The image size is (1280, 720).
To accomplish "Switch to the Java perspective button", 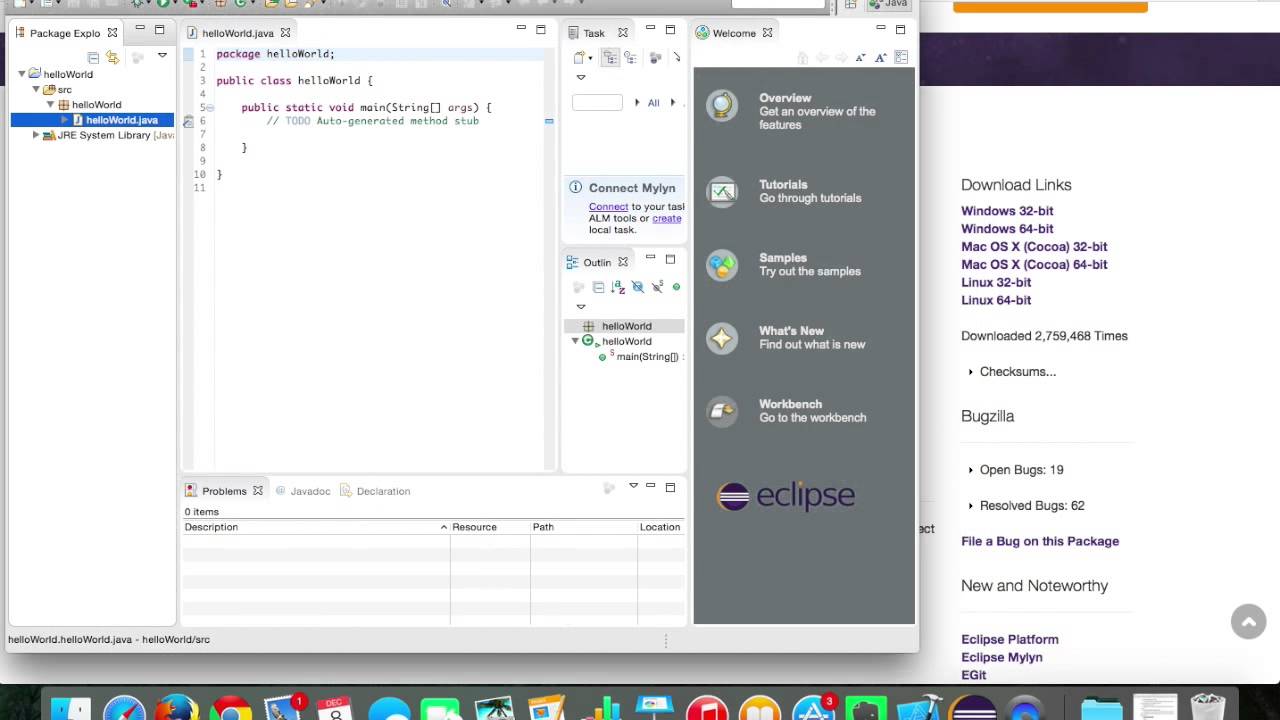I will [x=888, y=4].
